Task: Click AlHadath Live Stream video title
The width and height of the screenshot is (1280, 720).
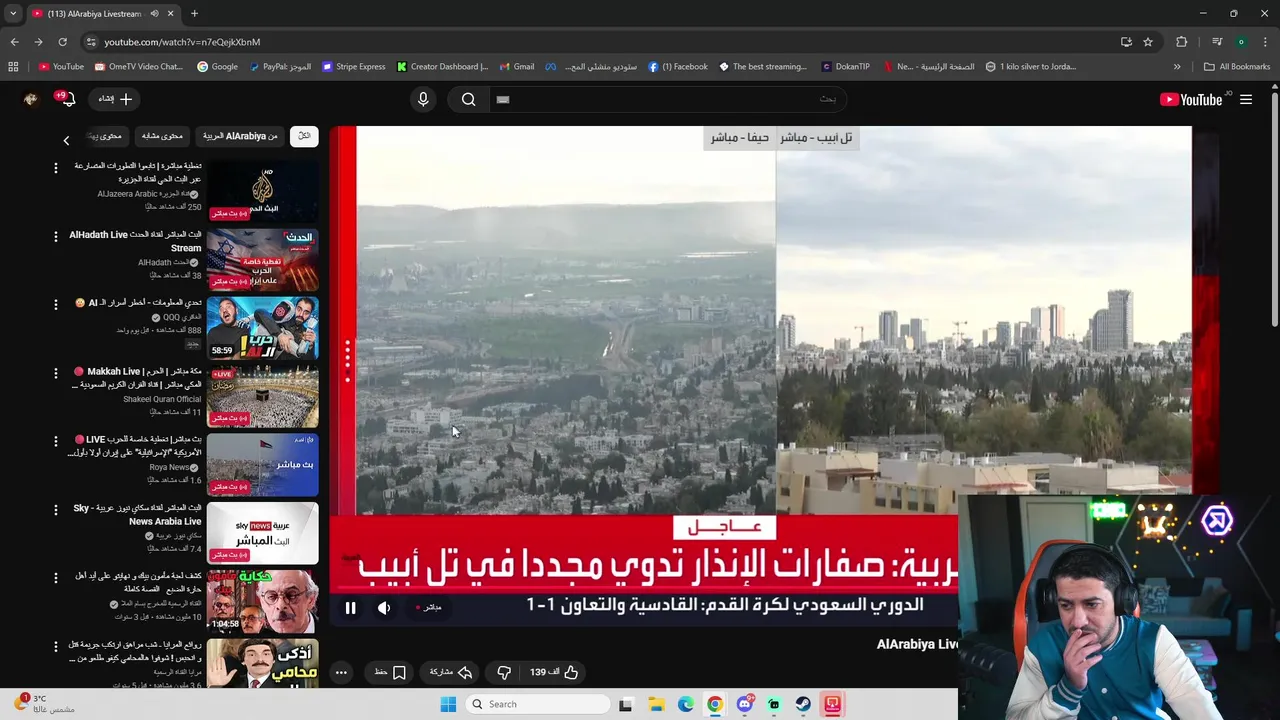Action: (x=135, y=241)
